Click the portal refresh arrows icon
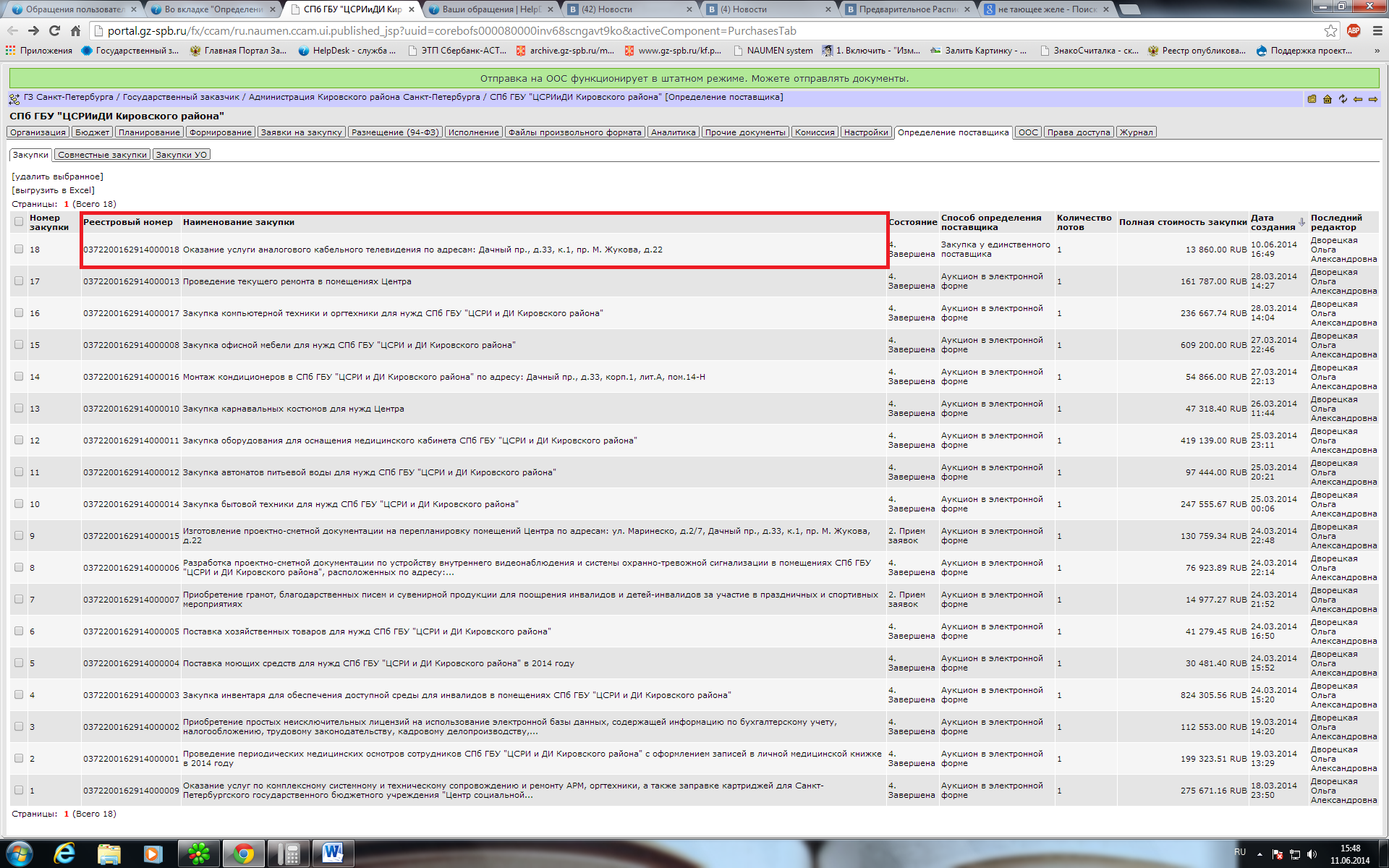 [1343, 99]
